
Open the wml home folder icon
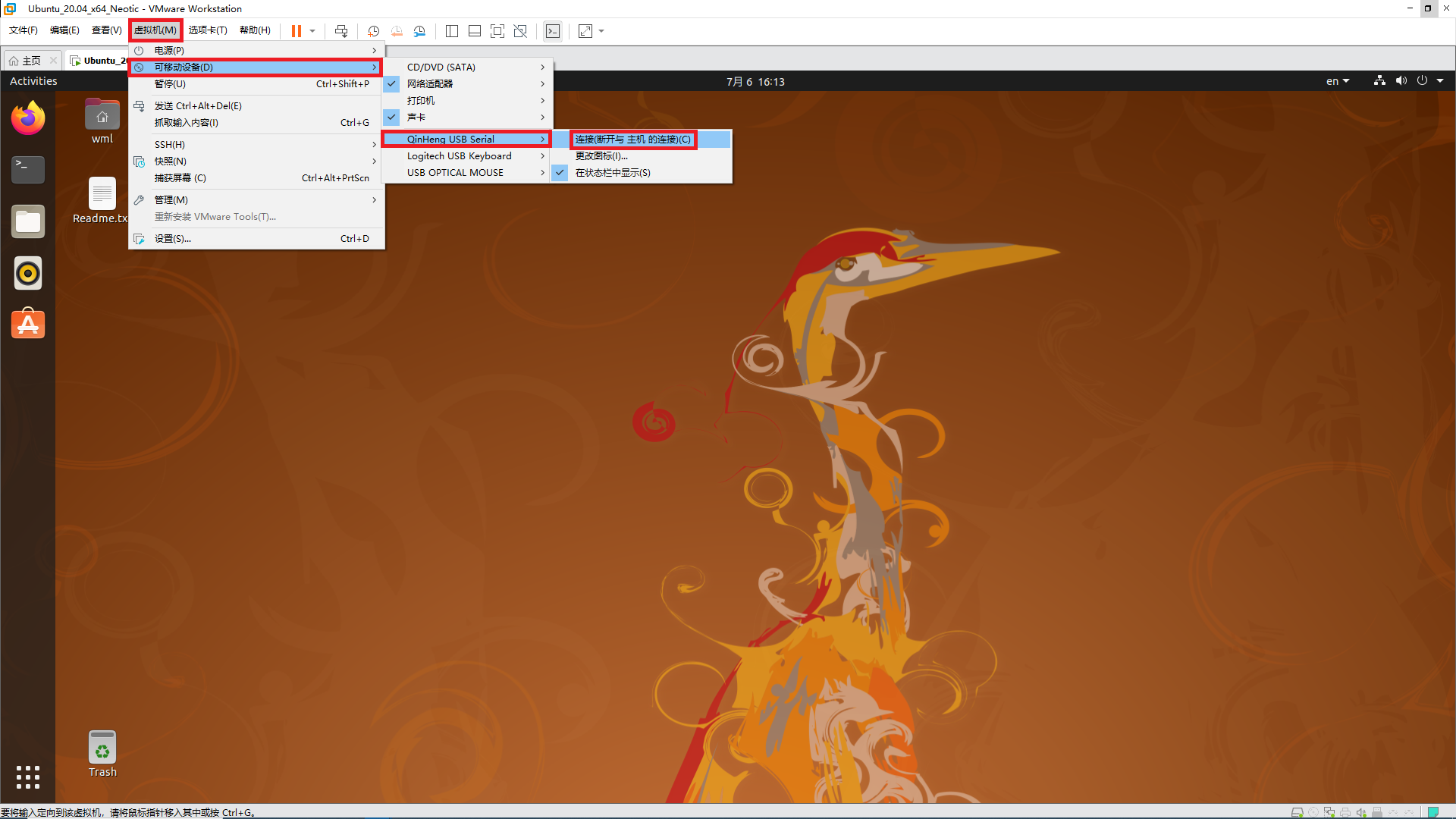pyautogui.click(x=102, y=121)
